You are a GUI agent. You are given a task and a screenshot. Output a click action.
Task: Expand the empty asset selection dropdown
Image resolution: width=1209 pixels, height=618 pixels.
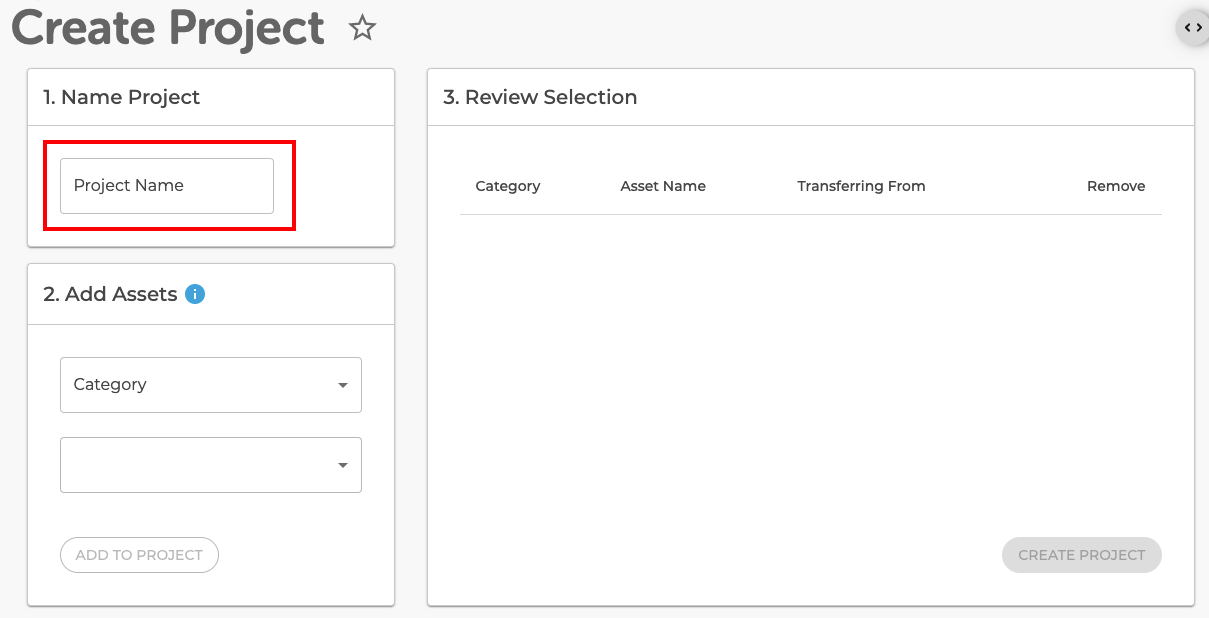210,465
